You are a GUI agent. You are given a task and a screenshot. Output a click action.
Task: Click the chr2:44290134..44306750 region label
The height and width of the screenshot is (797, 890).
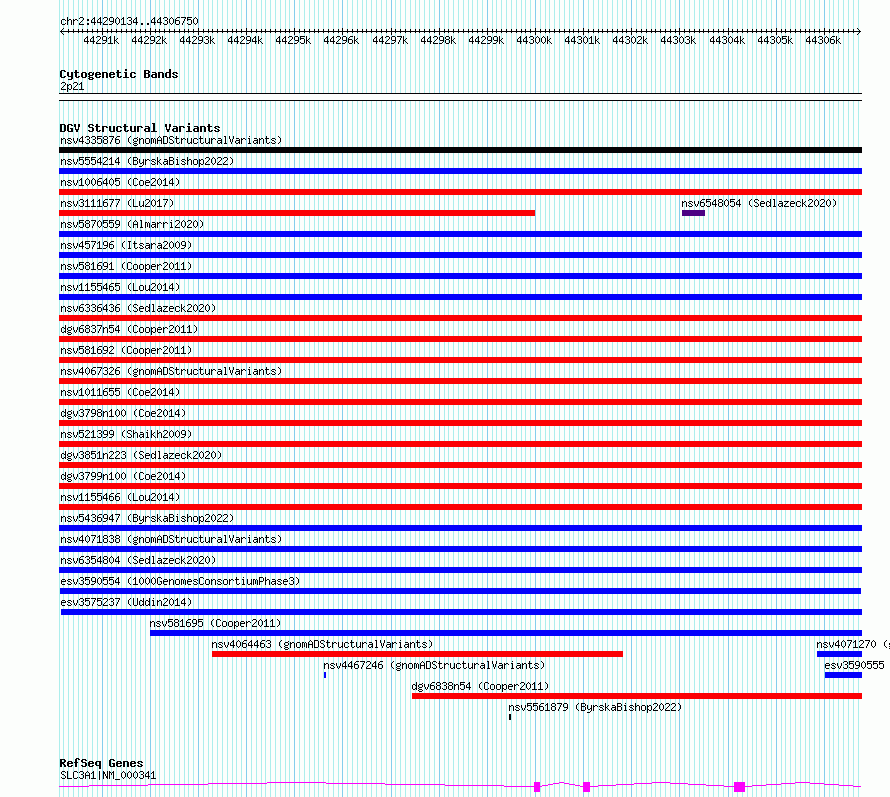click(x=129, y=21)
